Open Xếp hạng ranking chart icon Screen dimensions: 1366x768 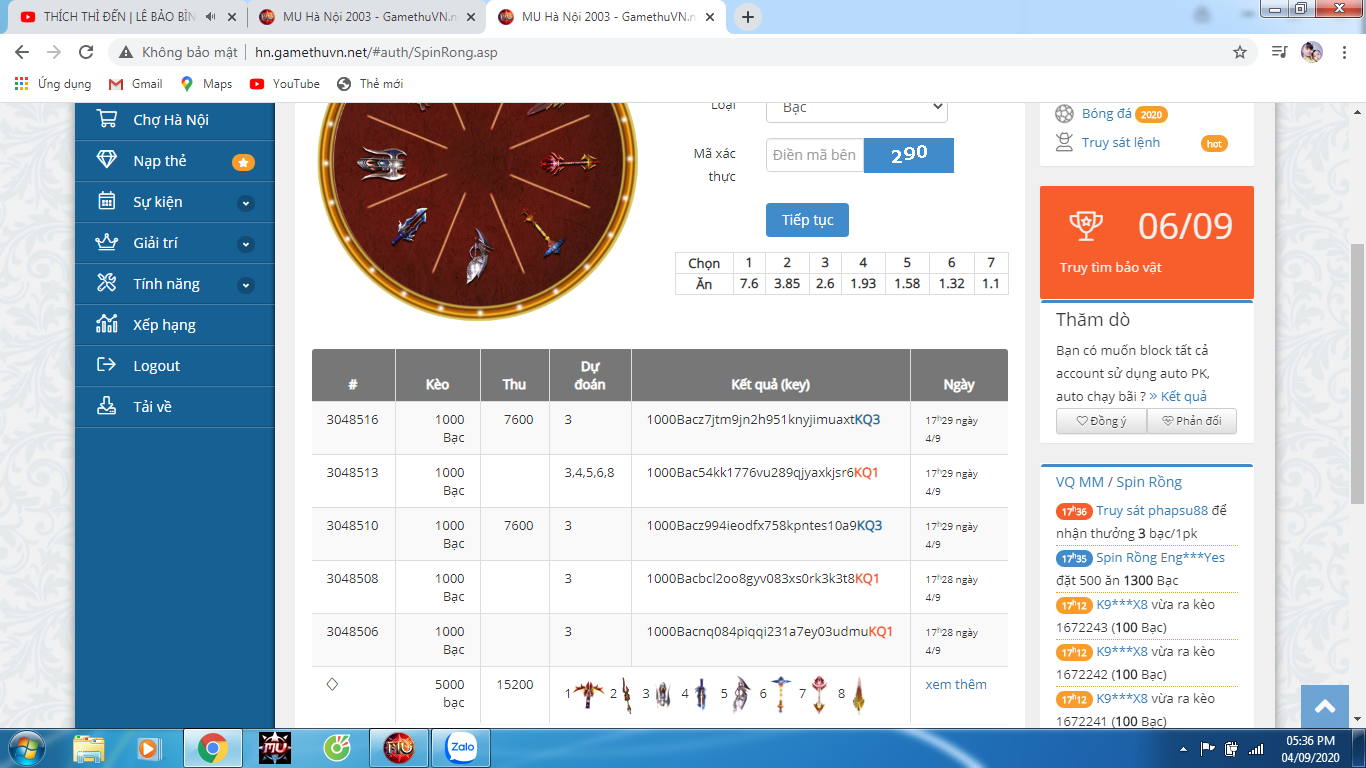click(x=106, y=324)
